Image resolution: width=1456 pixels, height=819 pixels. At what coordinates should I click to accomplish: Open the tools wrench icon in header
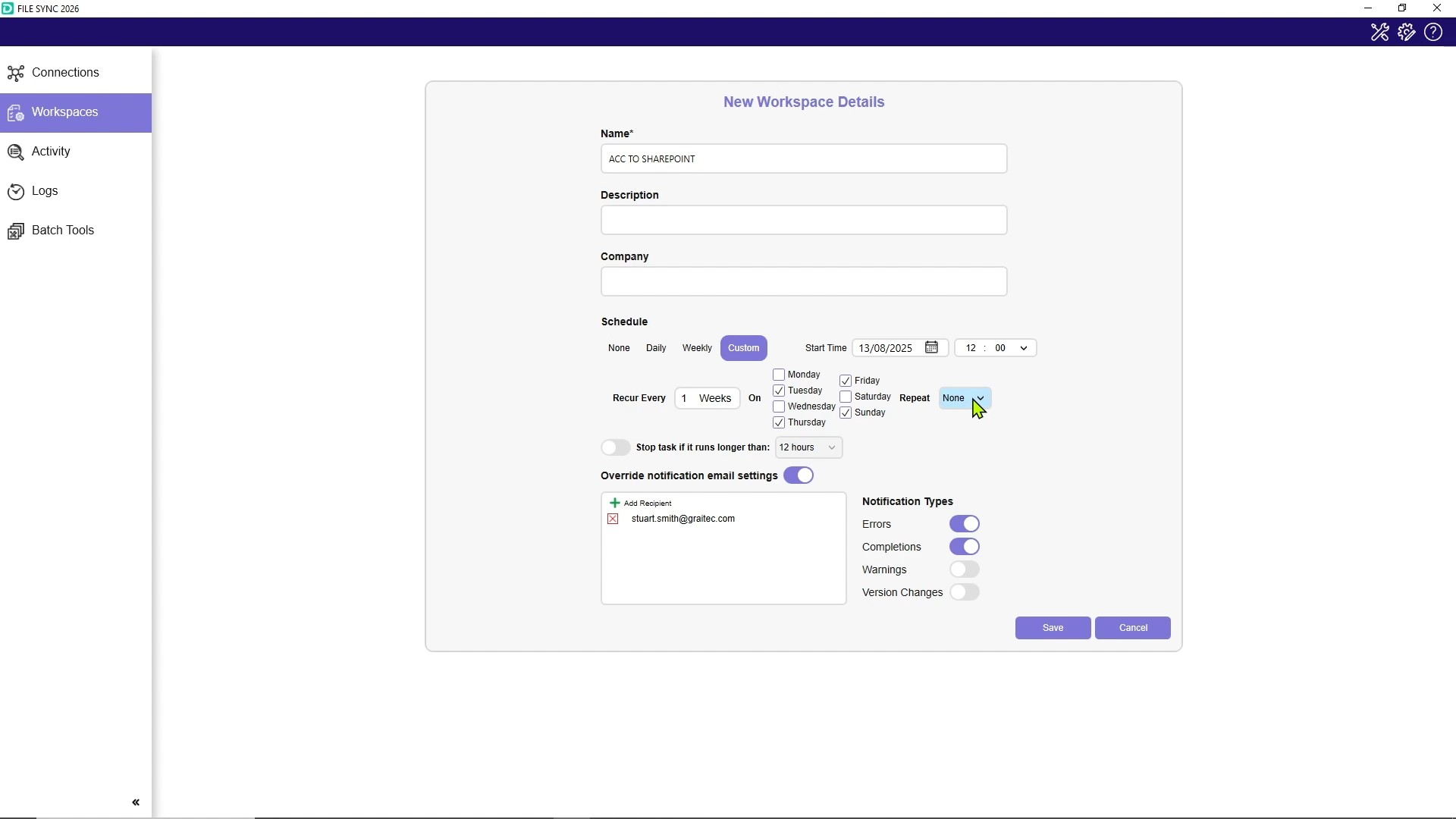point(1379,33)
